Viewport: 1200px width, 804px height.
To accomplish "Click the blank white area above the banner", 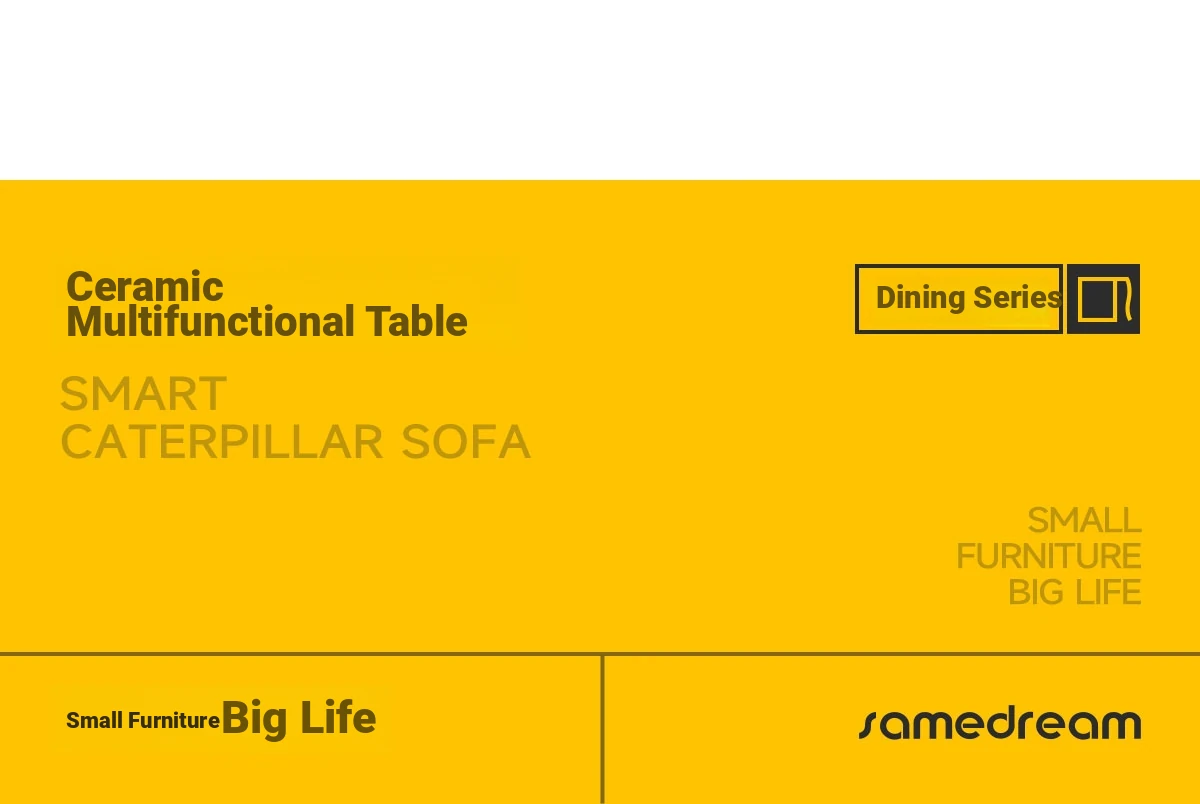I will click(x=600, y=90).
